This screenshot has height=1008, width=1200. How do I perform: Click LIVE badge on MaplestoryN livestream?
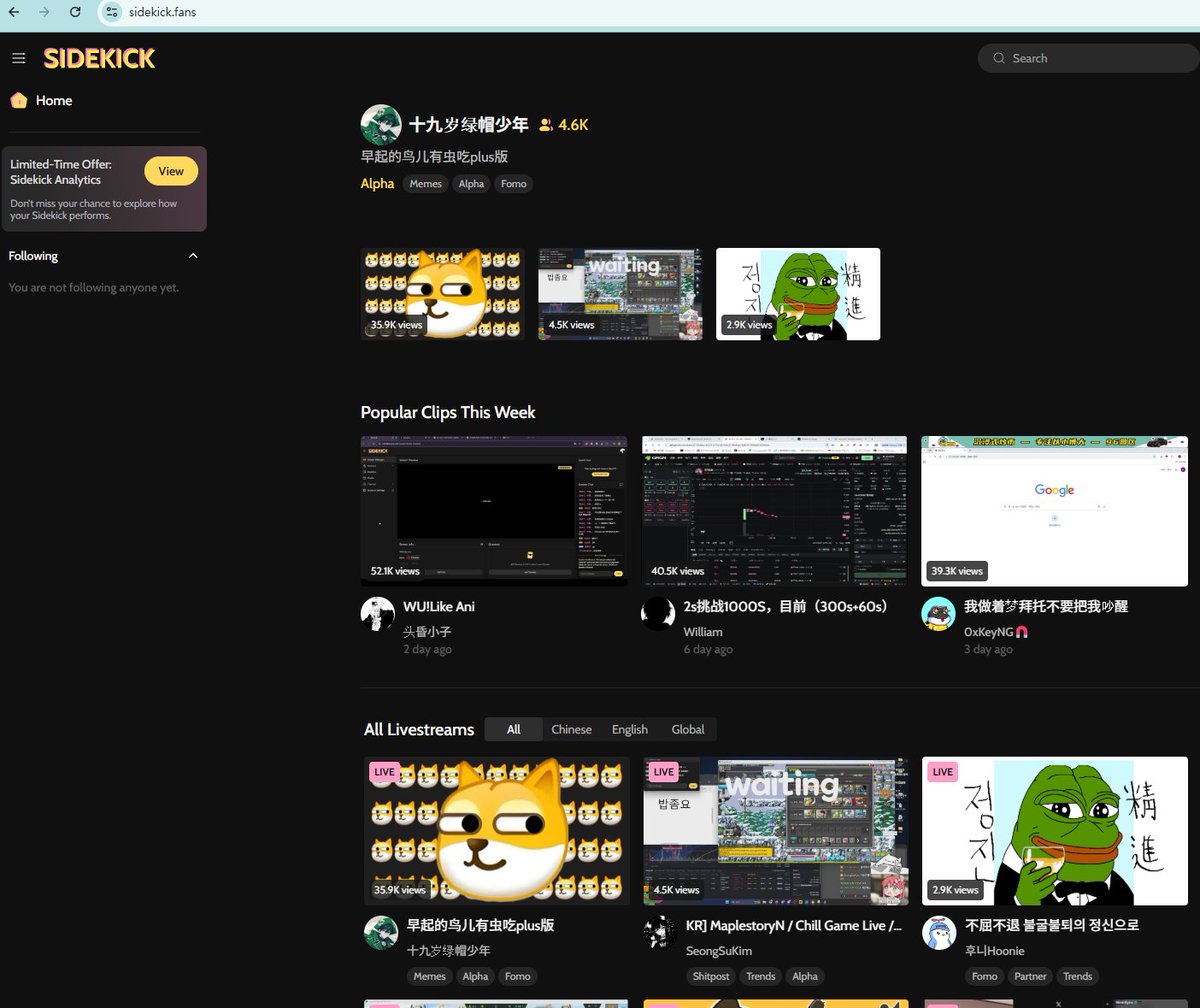point(664,772)
